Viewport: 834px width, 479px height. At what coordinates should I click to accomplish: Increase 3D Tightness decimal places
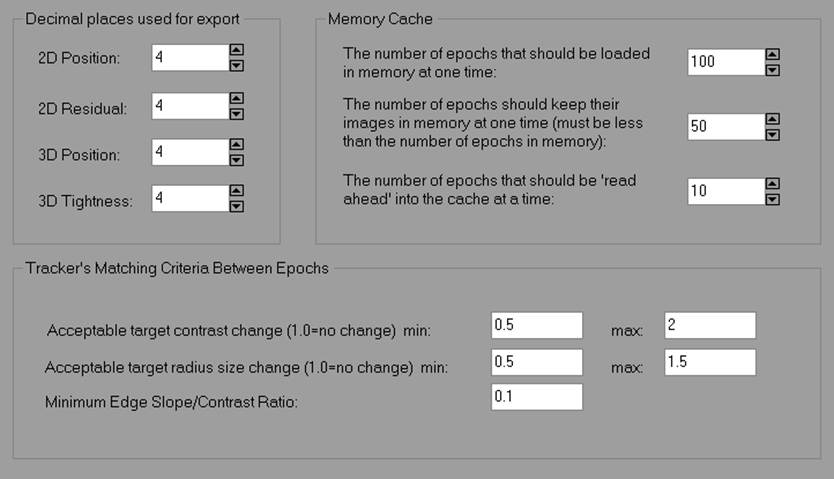coord(236,191)
